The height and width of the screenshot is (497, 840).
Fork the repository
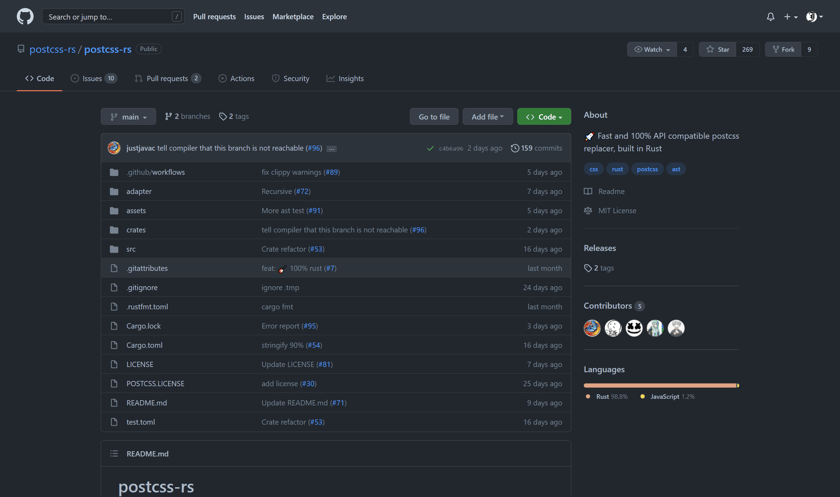tap(783, 49)
